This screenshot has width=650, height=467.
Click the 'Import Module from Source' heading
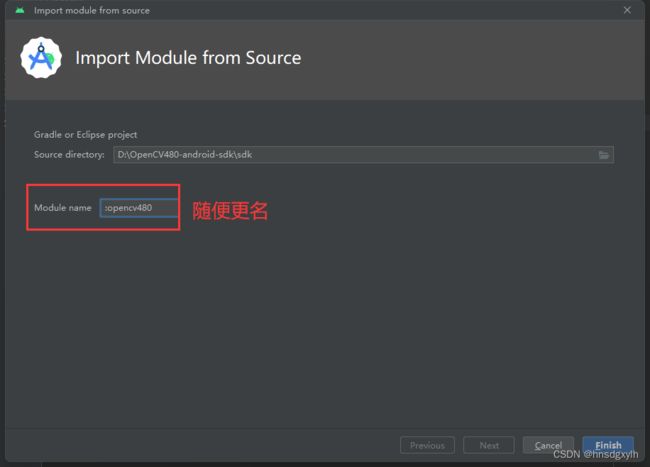[188, 58]
